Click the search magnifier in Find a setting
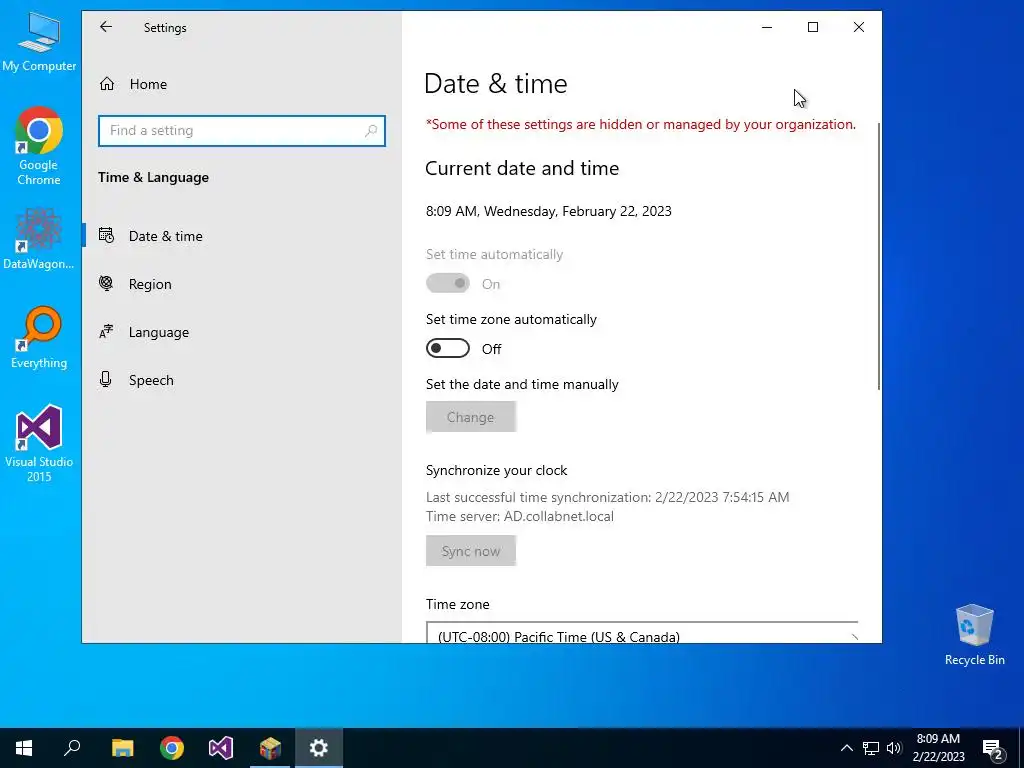 (x=371, y=131)
